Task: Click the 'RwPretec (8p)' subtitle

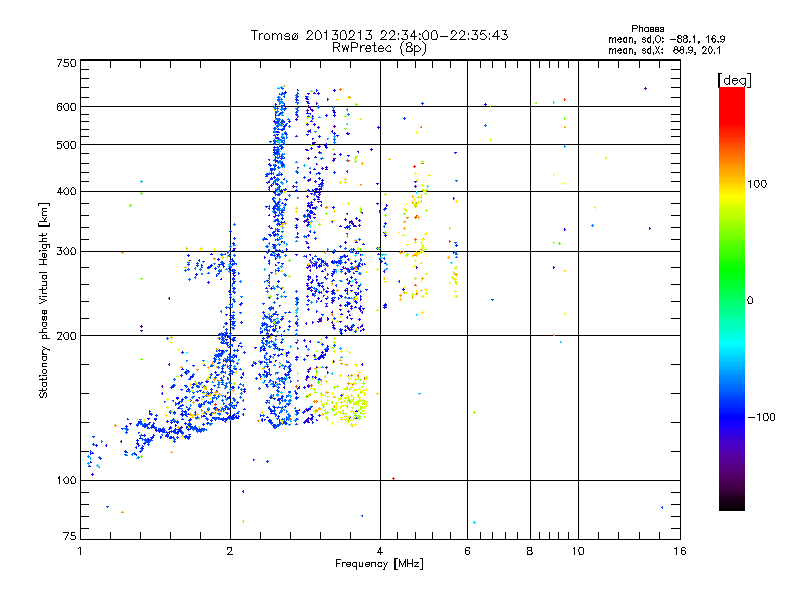Action: click(379, 48)
